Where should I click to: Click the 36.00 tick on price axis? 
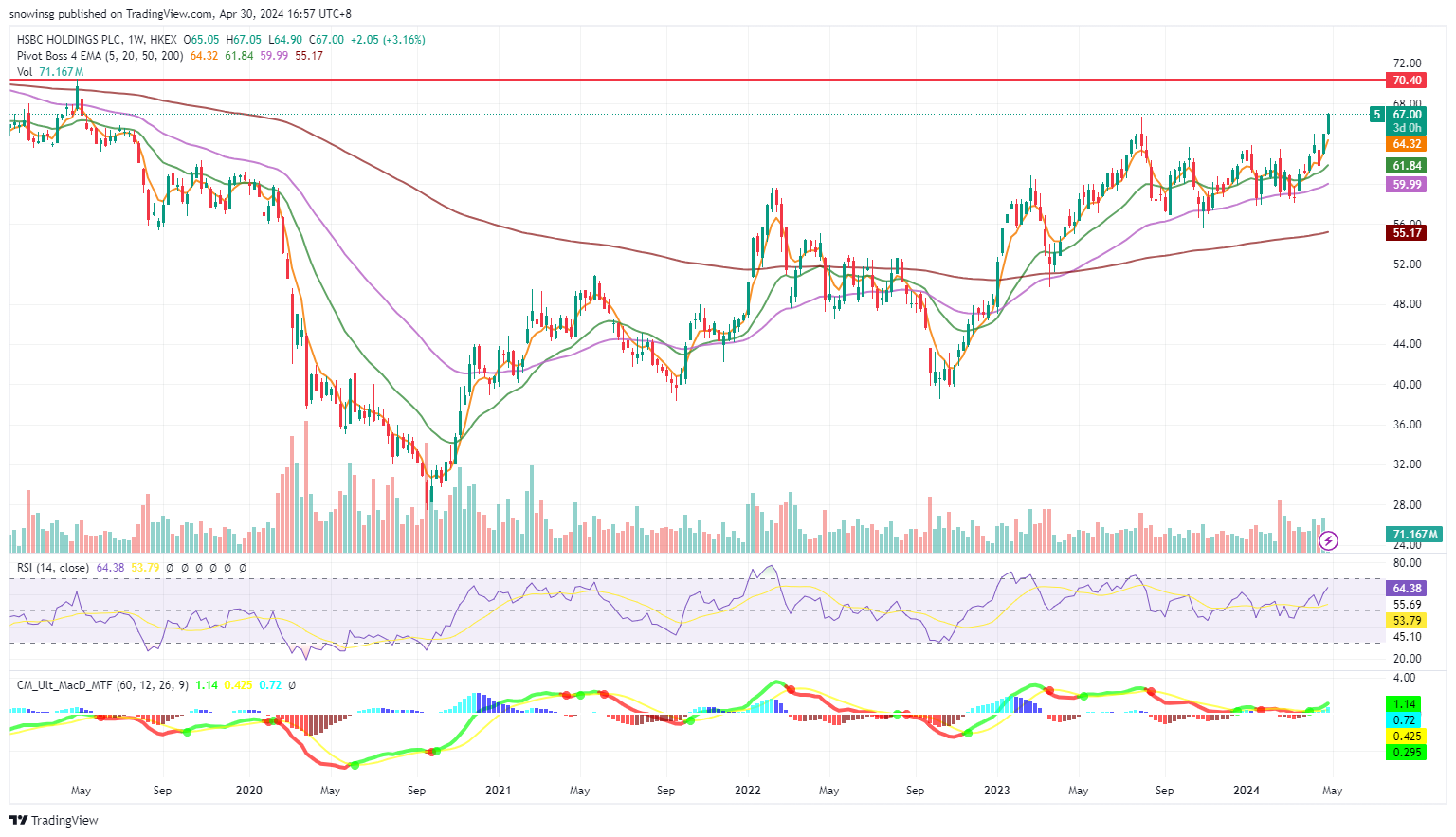point(1407,425)
